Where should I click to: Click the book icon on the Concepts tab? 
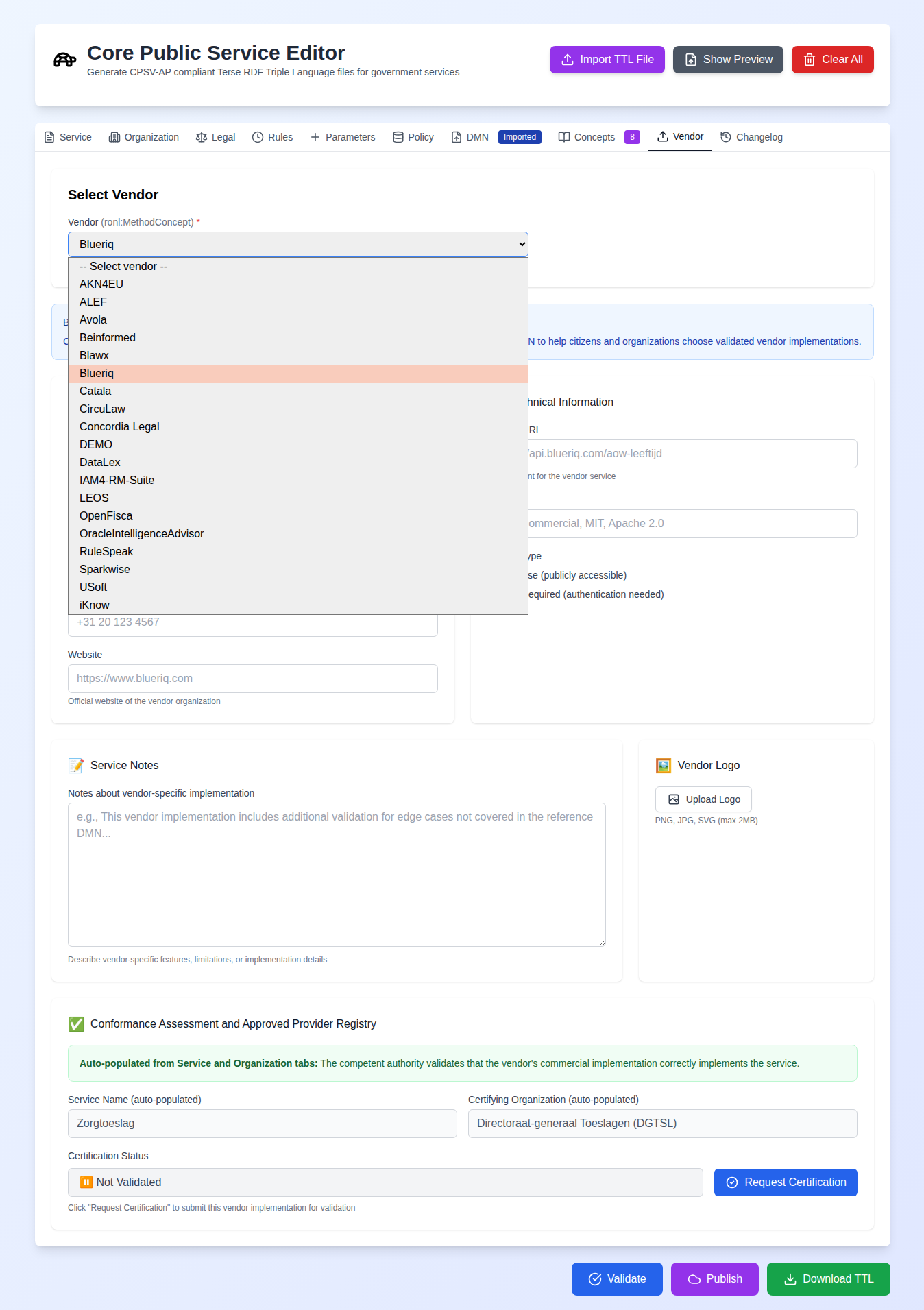click(564, 137)
